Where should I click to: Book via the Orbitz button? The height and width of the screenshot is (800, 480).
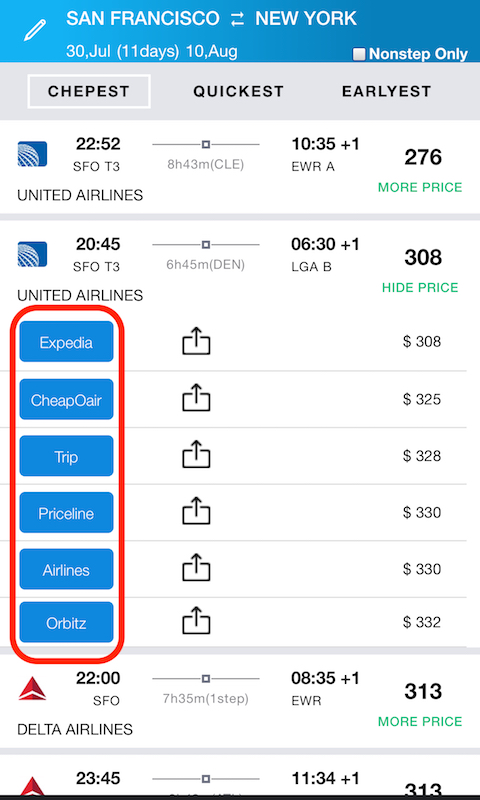(x=66, y=622)
